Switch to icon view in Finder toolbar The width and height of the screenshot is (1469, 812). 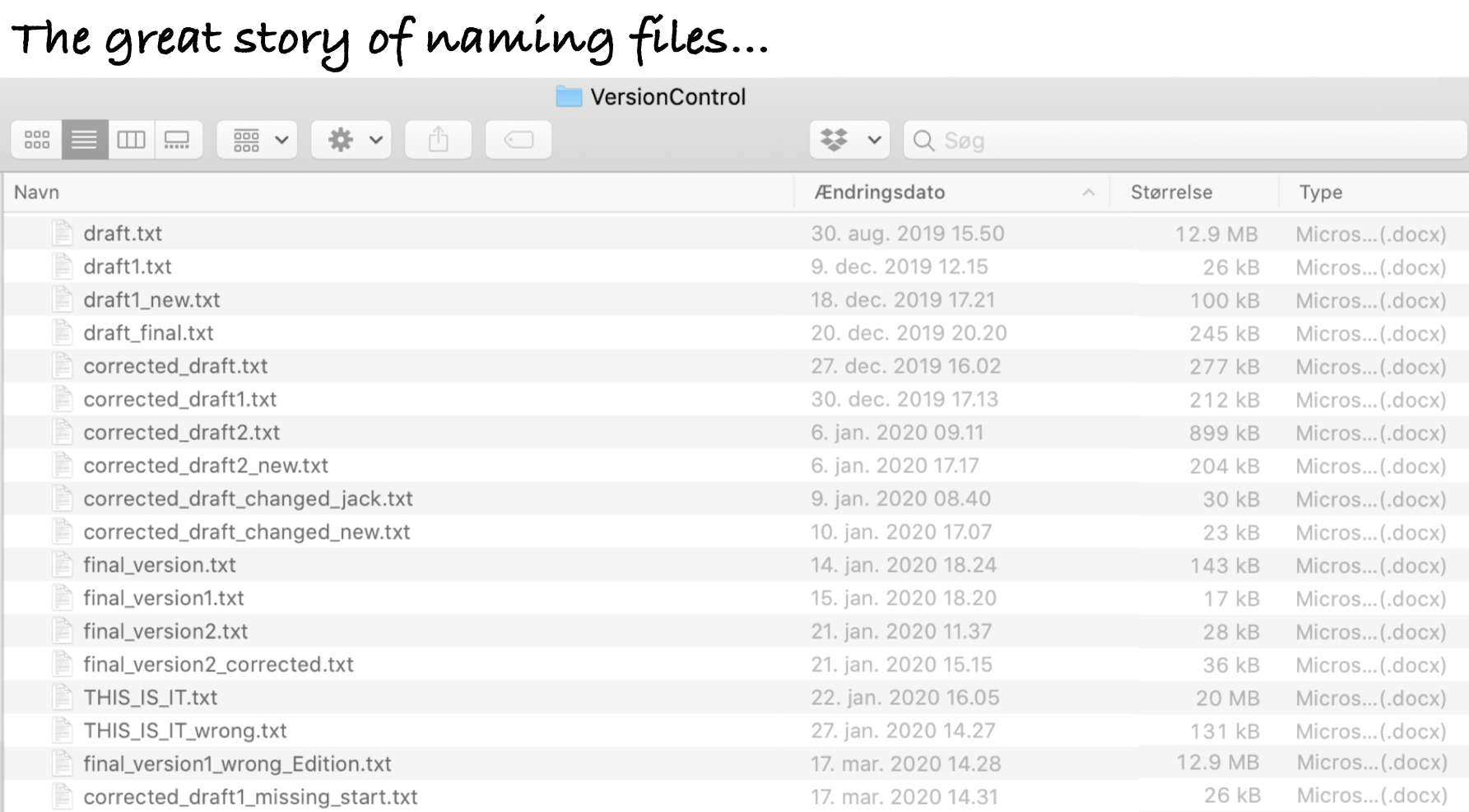[x=37, y=140]
